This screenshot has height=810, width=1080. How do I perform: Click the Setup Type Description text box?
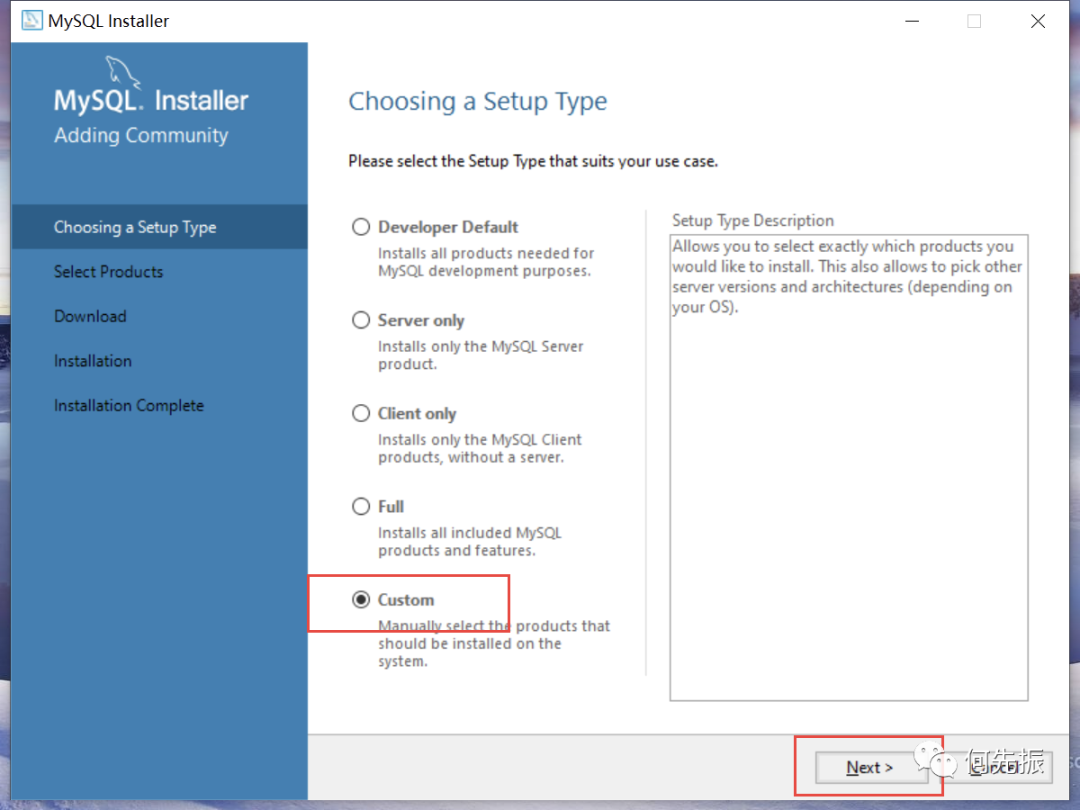[x=849, y=468]
